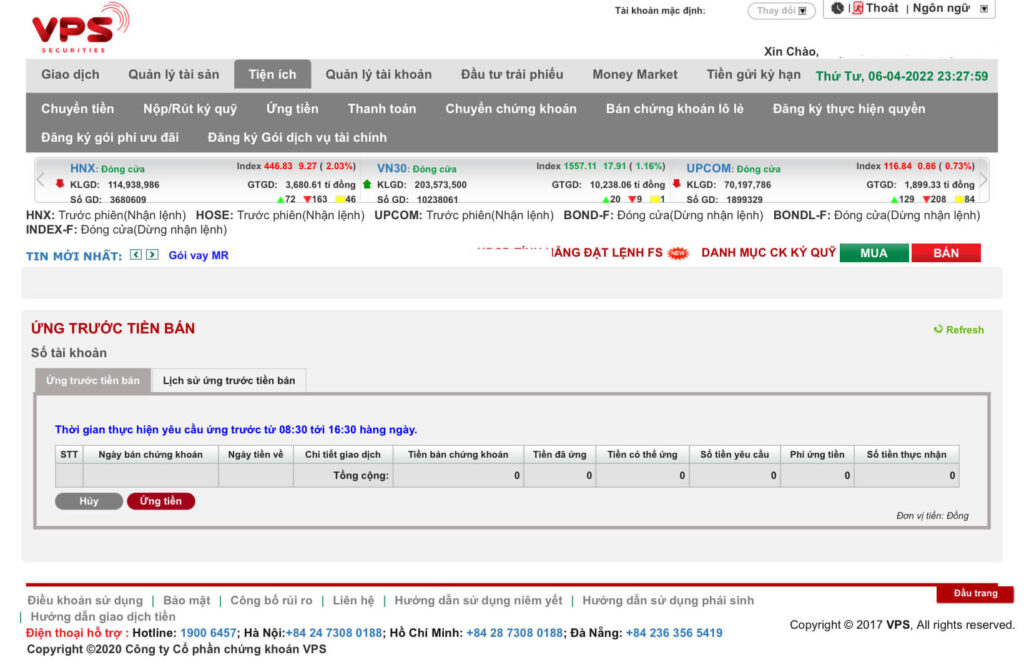Screen dimensions: 1024x670
Task: Click the red Ứng tiền button
Action: tap(161, 501)
